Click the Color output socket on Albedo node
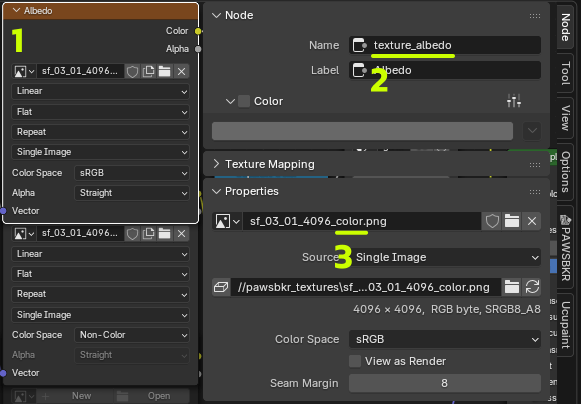 [x=198, y=31]
